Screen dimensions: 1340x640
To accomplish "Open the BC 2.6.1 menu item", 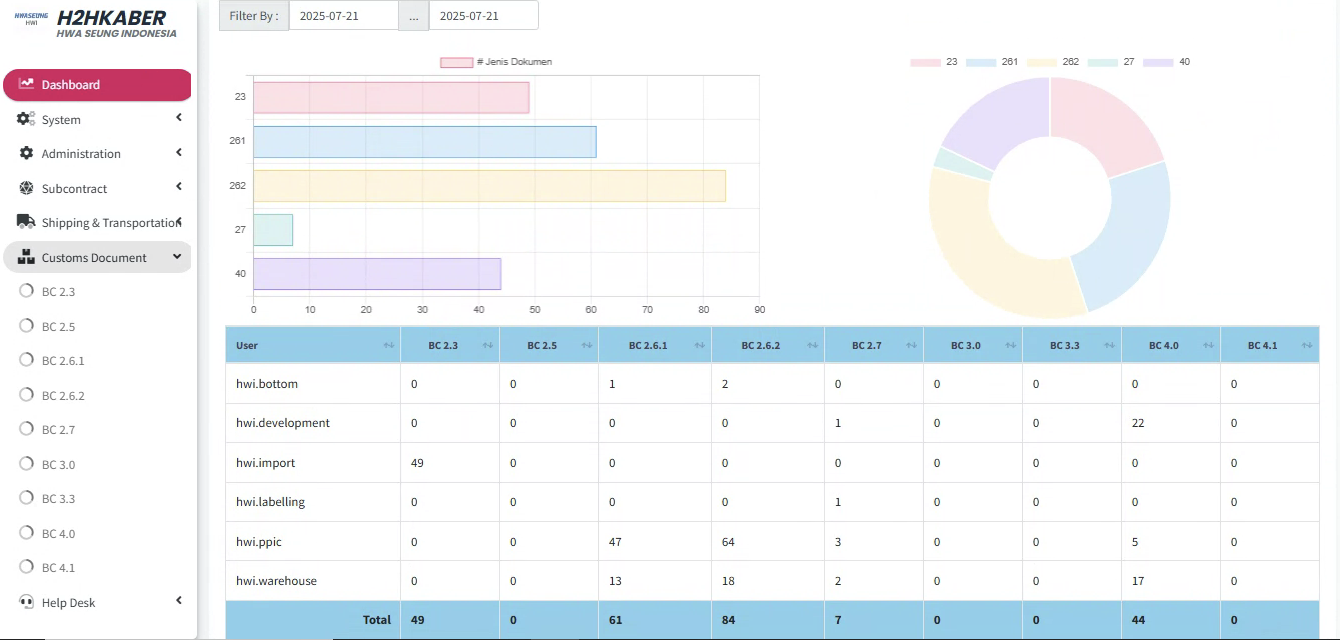I will [63, 361].
